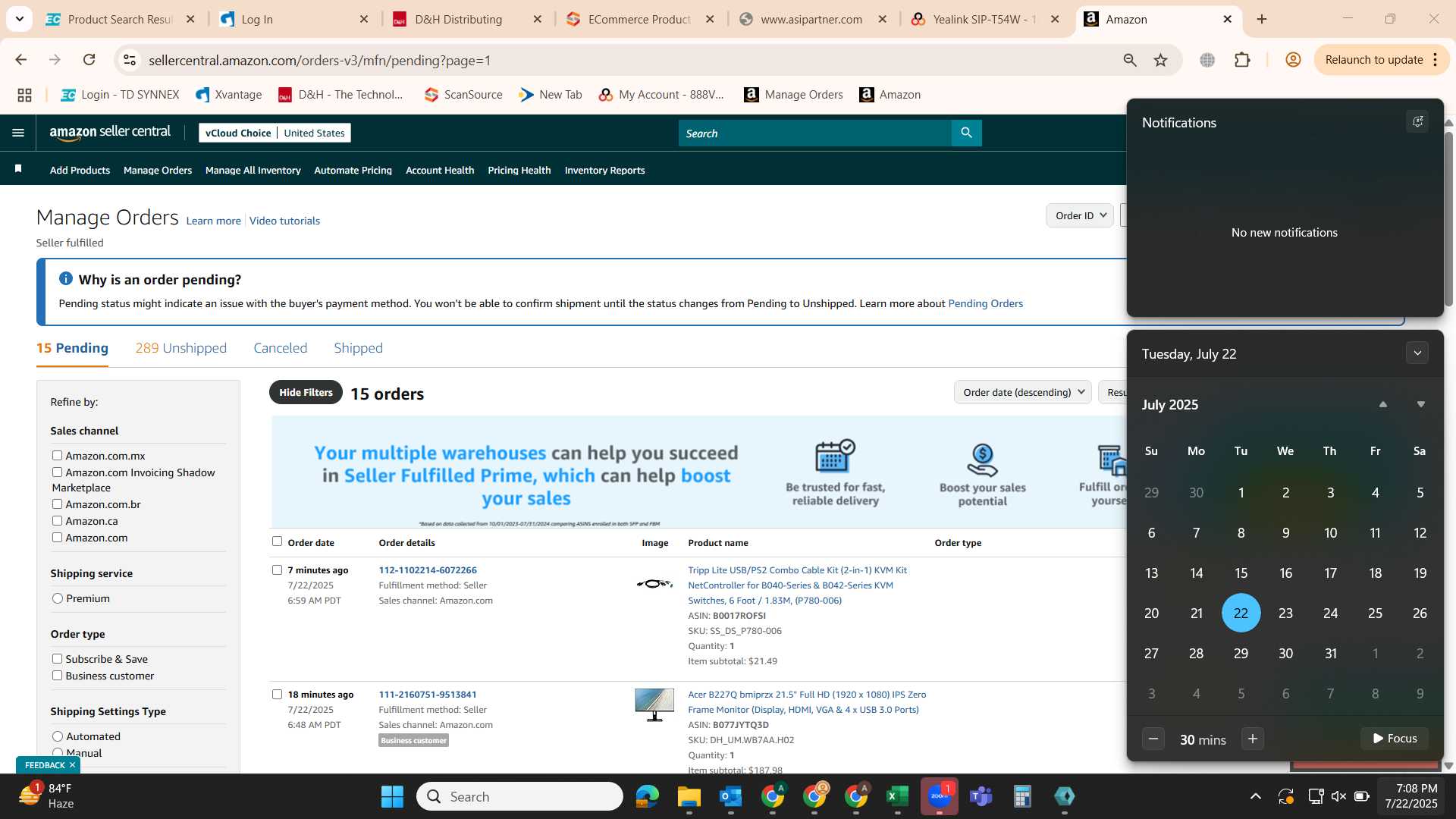The image size is (1456, 819).
Task: Open the Order ID search type dropdown
Action: pos(1080,215)
